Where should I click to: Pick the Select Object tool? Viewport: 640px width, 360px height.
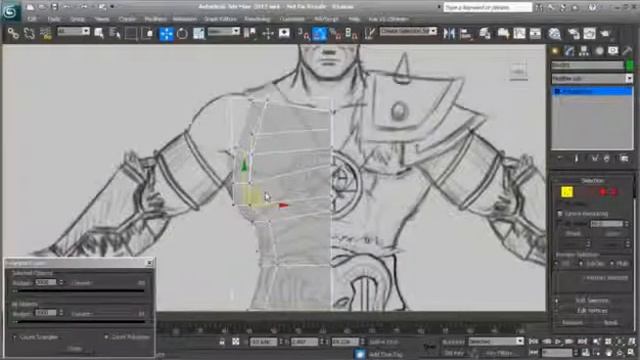pyautogui.click(x=99, y=33)
